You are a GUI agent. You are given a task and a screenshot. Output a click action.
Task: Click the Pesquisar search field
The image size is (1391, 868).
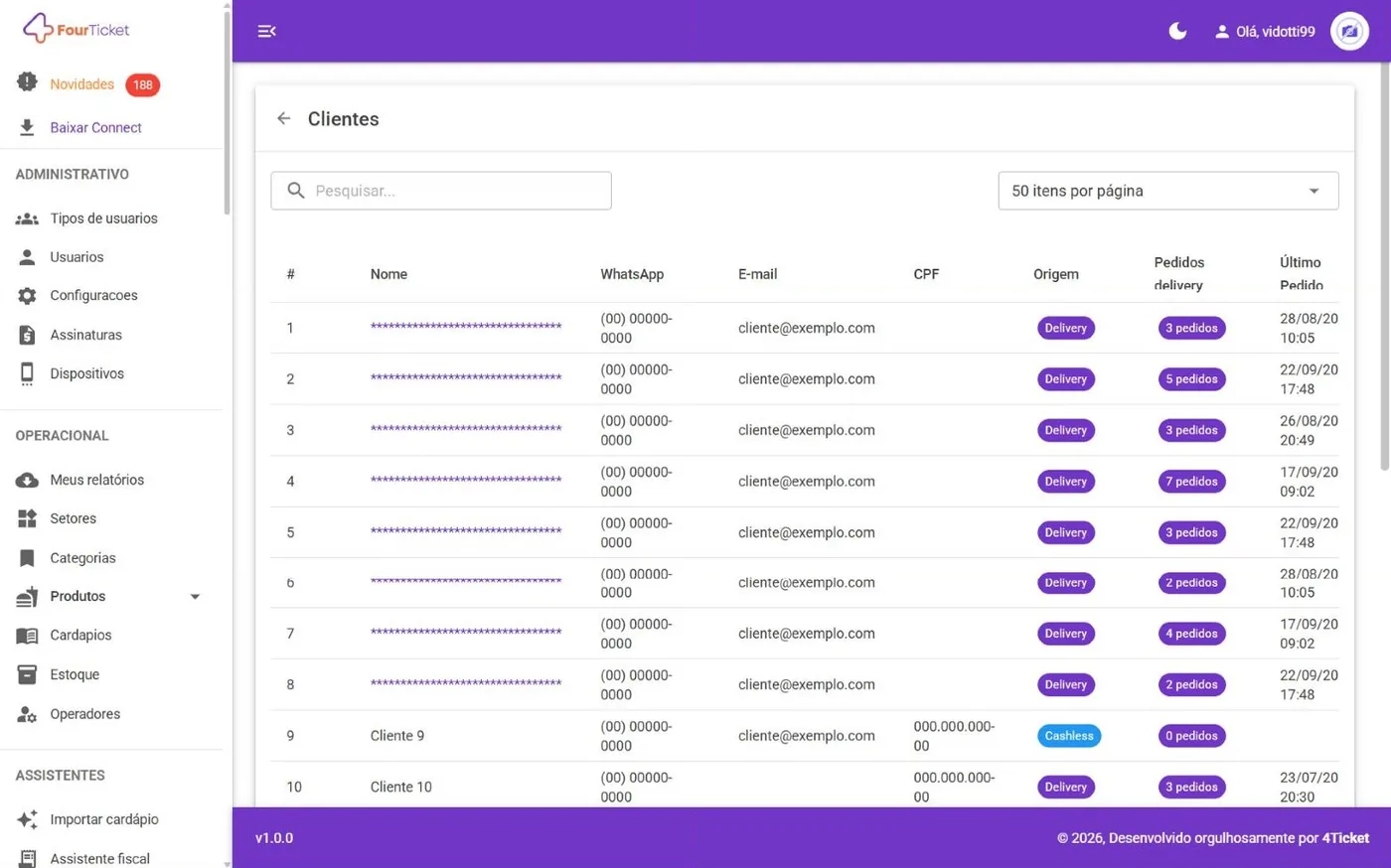tap(441, 191)
